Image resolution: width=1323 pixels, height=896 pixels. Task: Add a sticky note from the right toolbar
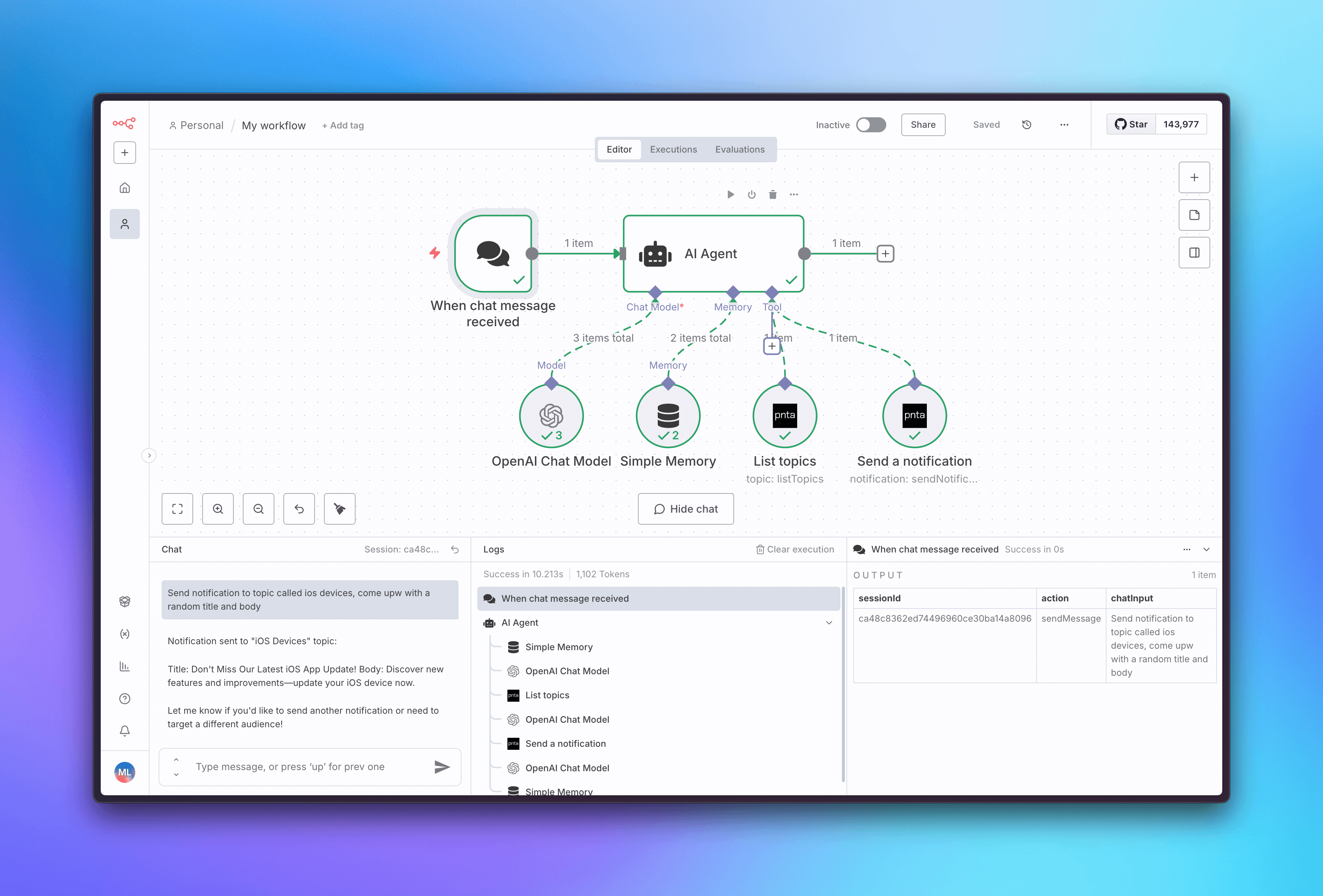click(x=1194, y=215)
